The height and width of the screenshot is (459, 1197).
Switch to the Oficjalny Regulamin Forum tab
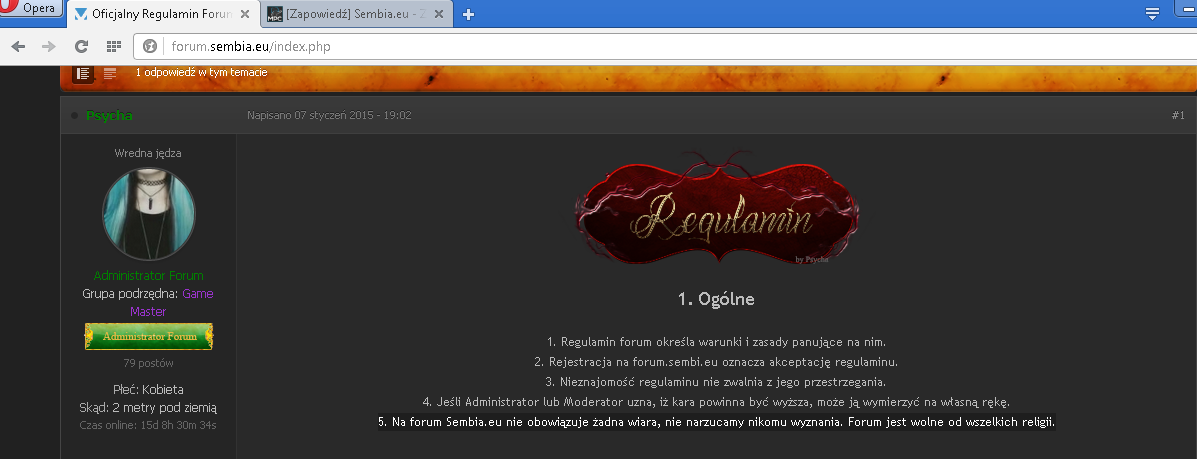point(163,14)
